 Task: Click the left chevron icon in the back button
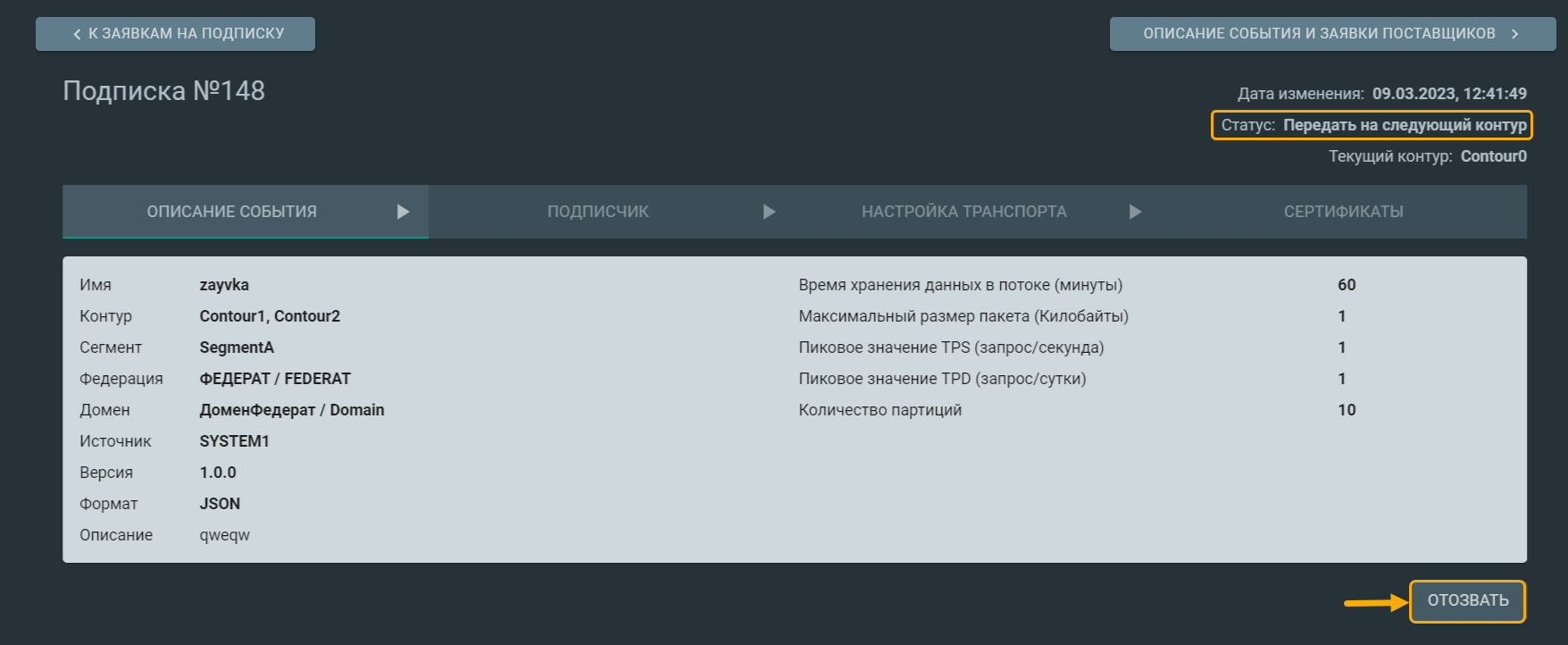[x=77, y=34]
